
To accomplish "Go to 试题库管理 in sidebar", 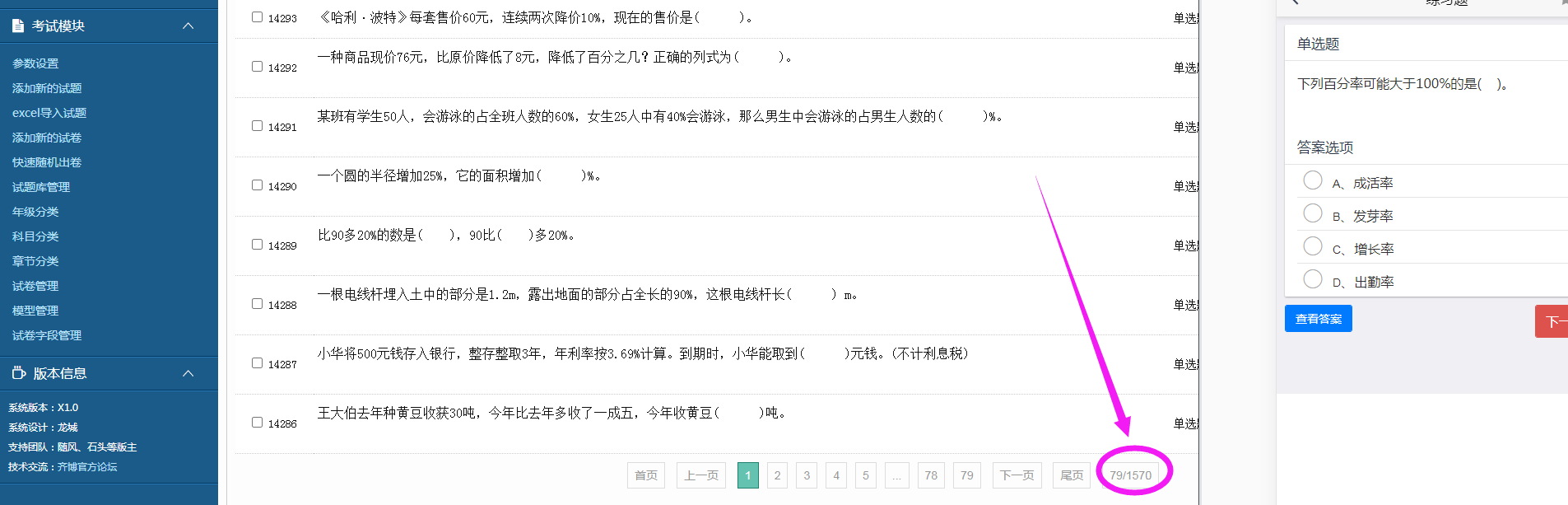I will click(x=41, y=187).
